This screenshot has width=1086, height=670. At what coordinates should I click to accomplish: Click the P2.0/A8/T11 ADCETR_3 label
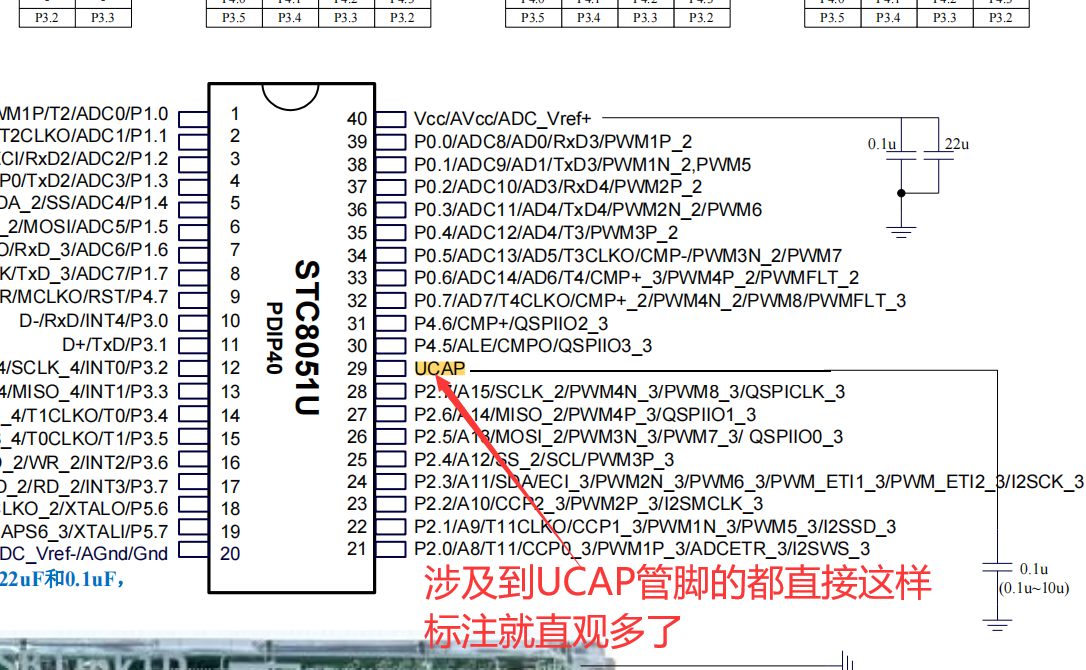641,549
